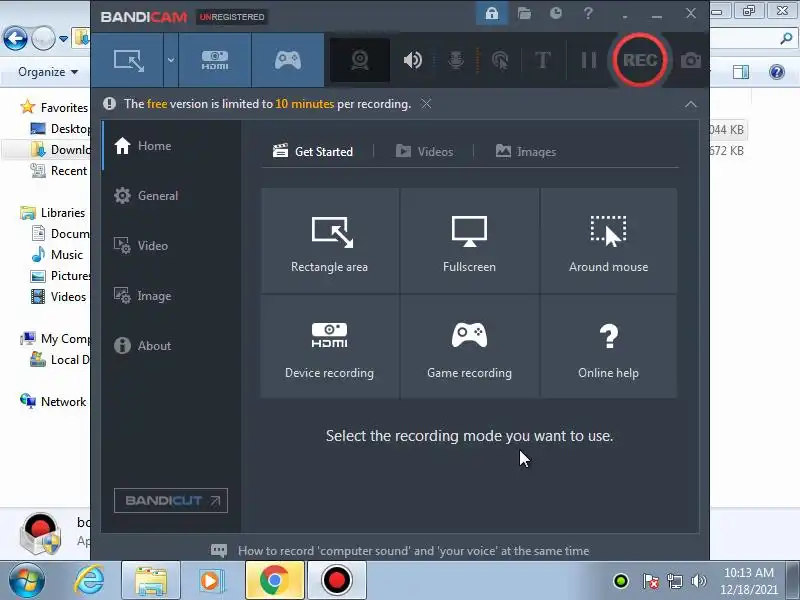The image size is (800, 600).
Task: Switch to the Get Started tab
Action: 313,152
